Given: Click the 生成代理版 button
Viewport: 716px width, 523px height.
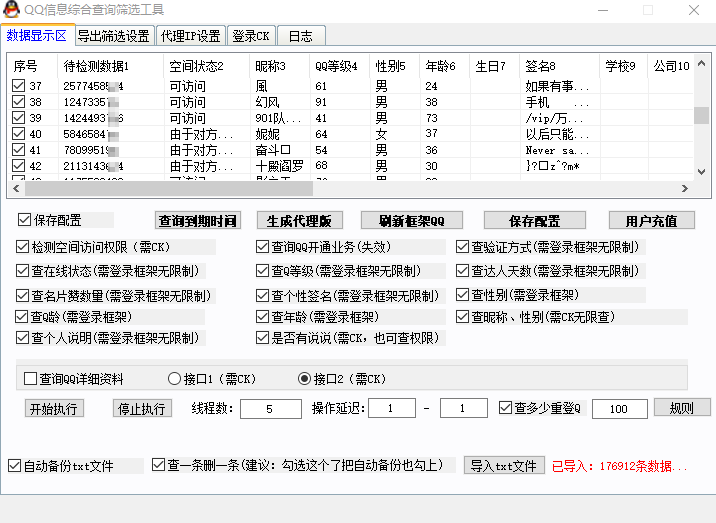Looking at the screenshot, I should 298,220.
